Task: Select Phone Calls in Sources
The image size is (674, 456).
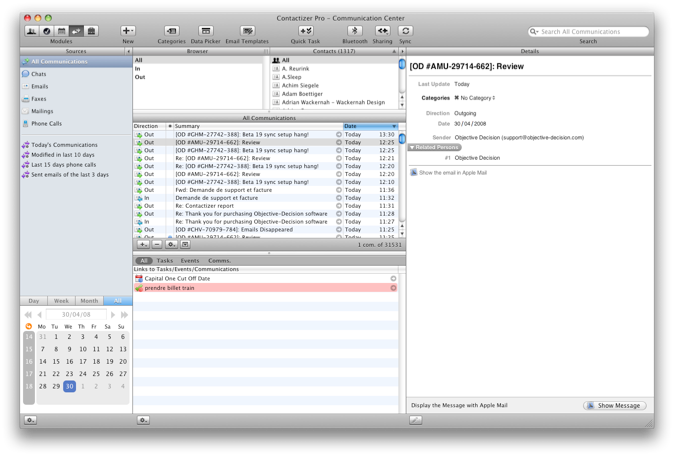Action: (x=46, y=124)
